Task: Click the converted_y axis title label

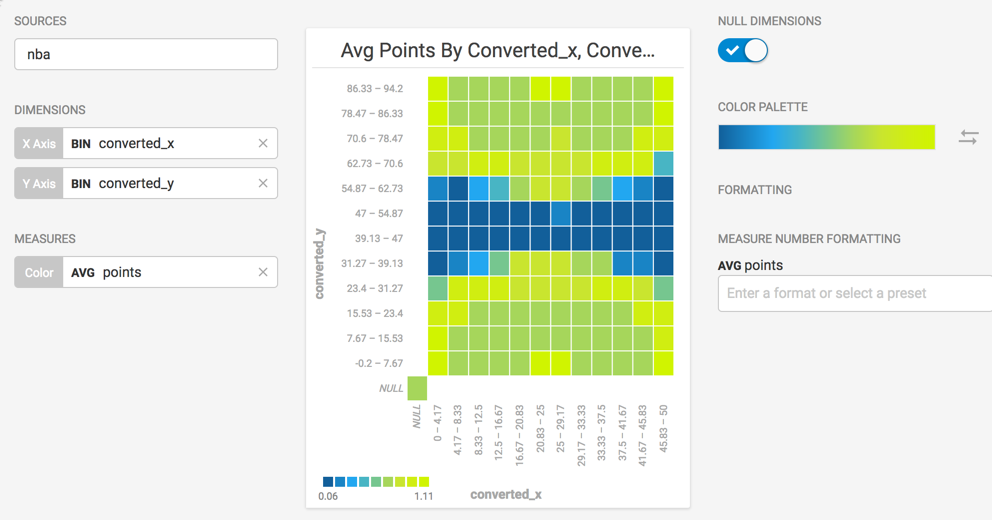Action: click(x=320, y=263)
